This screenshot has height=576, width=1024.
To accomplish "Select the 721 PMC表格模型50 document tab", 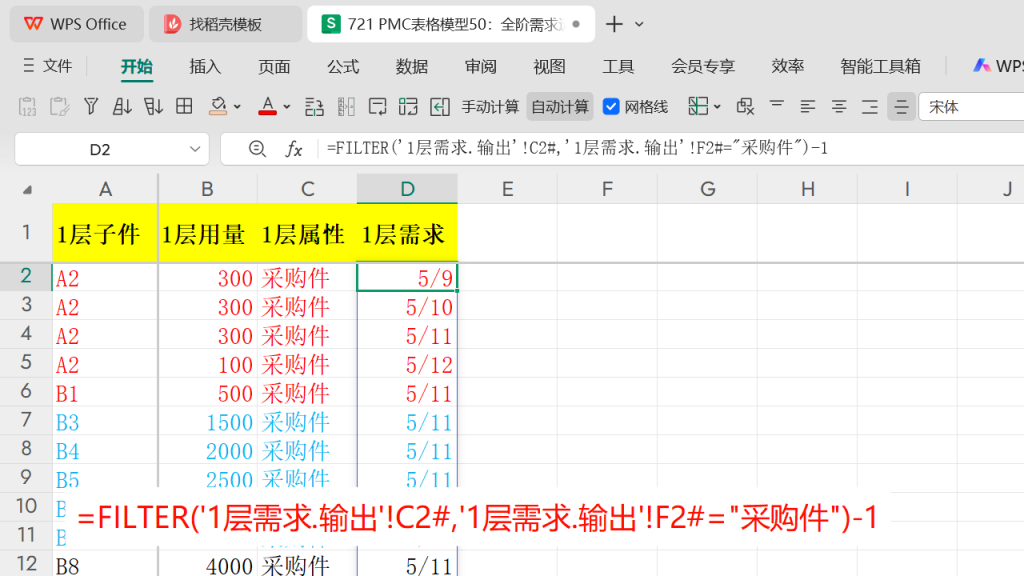I will pyautogui.click(x=451, y=24).
